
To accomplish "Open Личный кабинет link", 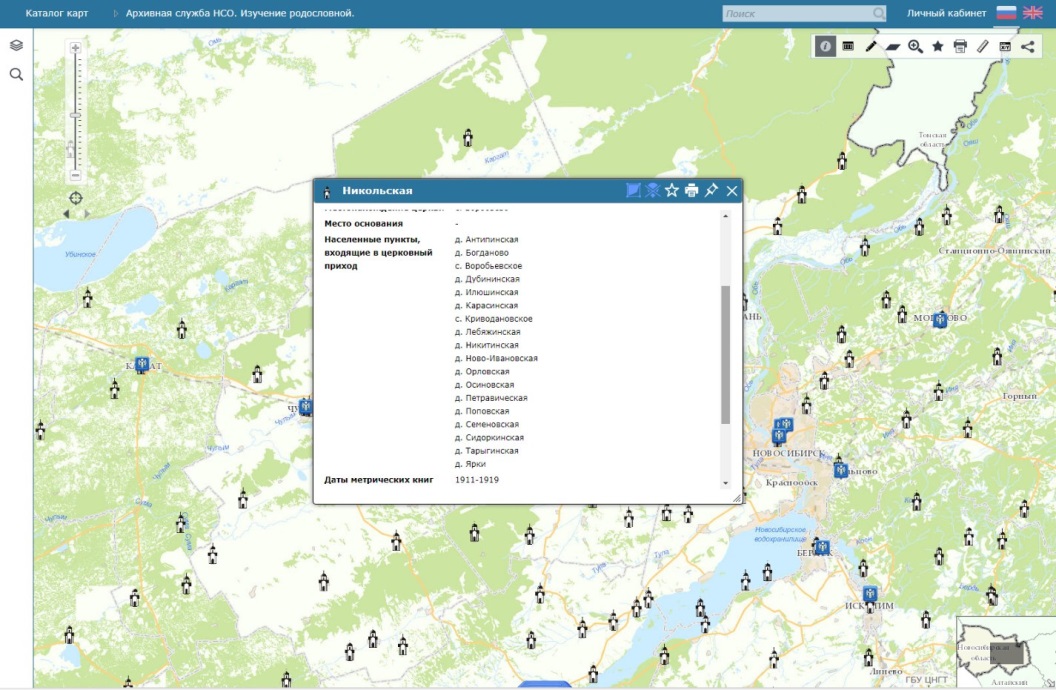I will pyautogui.click(x=946, y=13).
